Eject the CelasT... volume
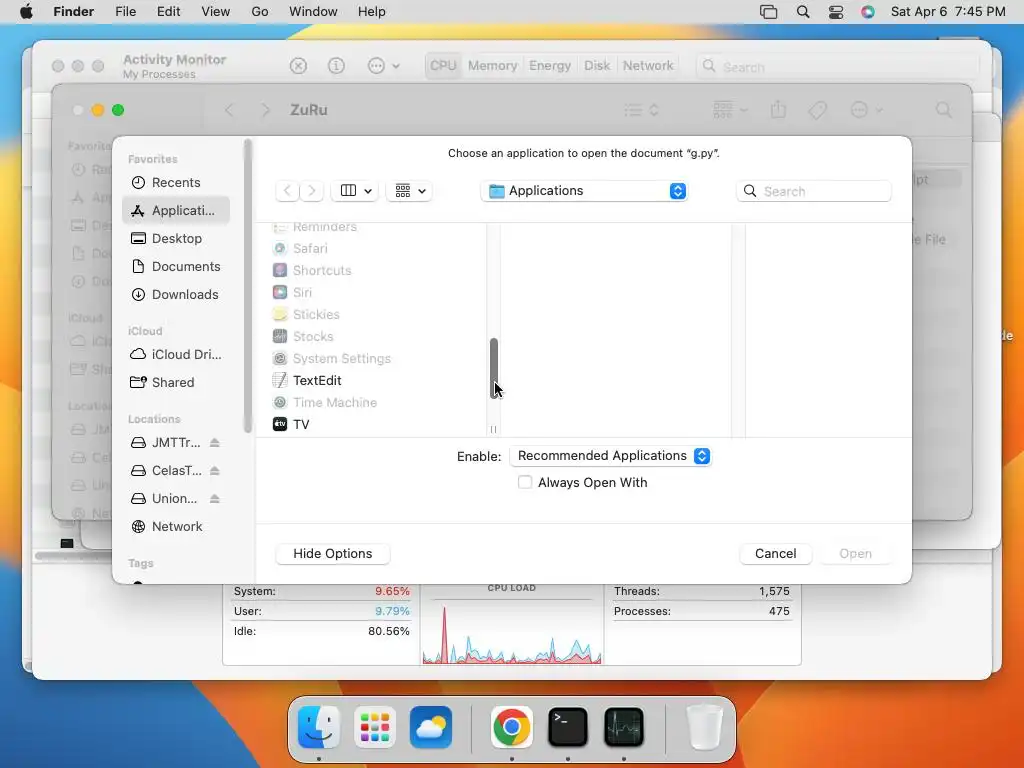The image size is (1024, 768). coord(215,470)
